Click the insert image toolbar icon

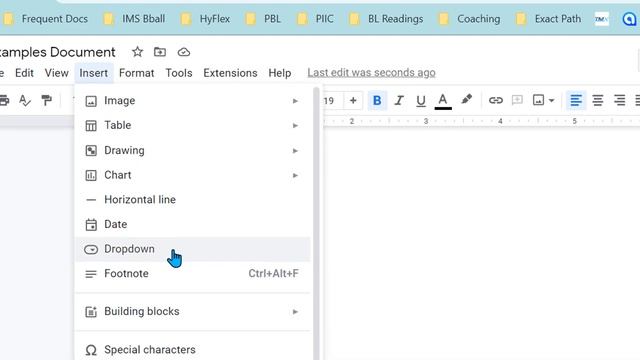tap(538, 100)
